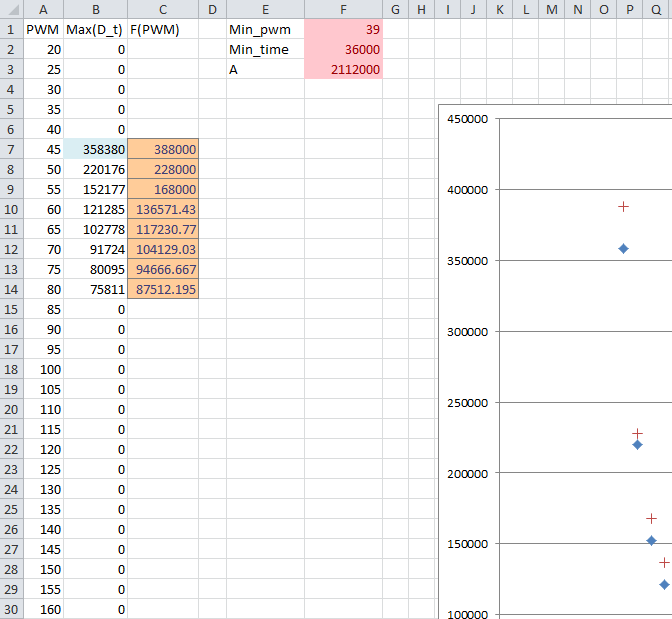The height and width of the screenshot is (619, 672).
Task: Click orange cell with value 228000
Action: 163,169
